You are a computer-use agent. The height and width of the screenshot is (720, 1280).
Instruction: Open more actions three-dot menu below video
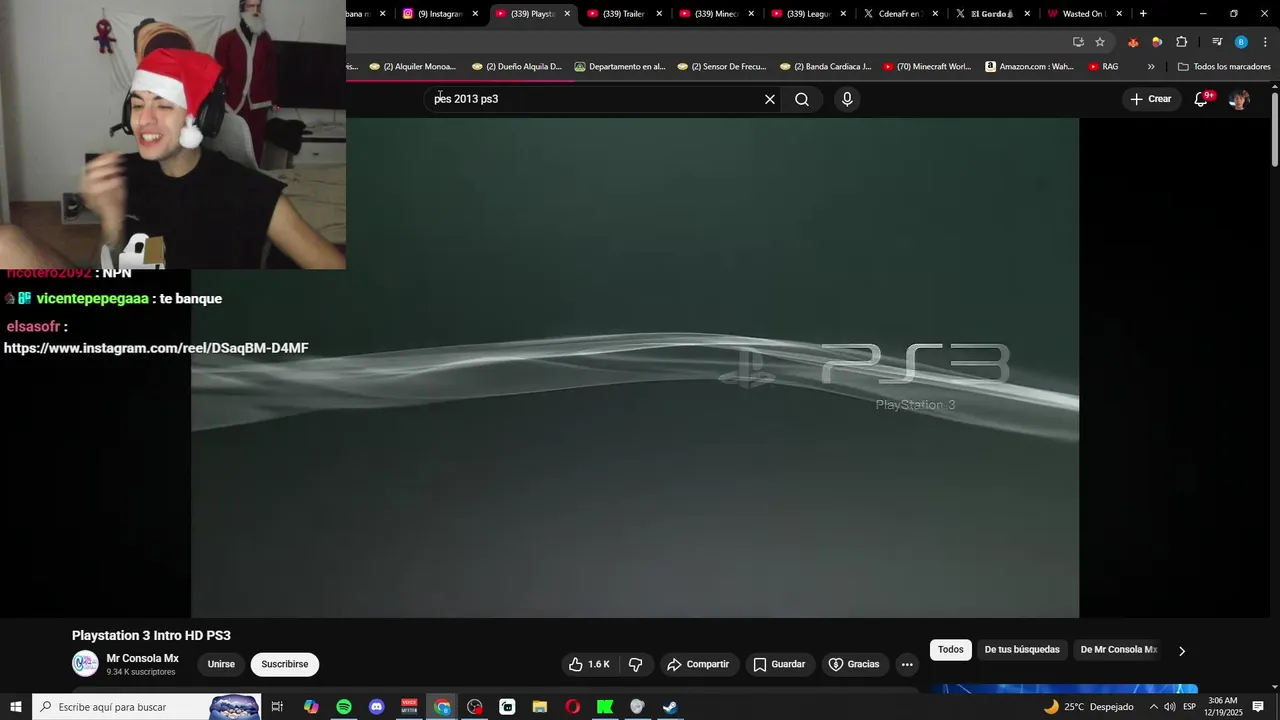pyautogui.click(x=907, y=664)
